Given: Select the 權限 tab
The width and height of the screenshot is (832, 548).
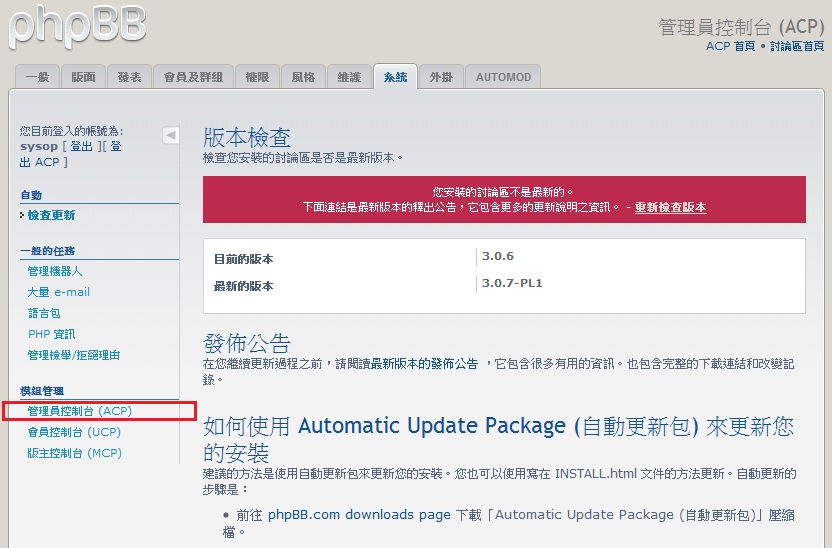Looking at the screenshot, I should (257, 77).
